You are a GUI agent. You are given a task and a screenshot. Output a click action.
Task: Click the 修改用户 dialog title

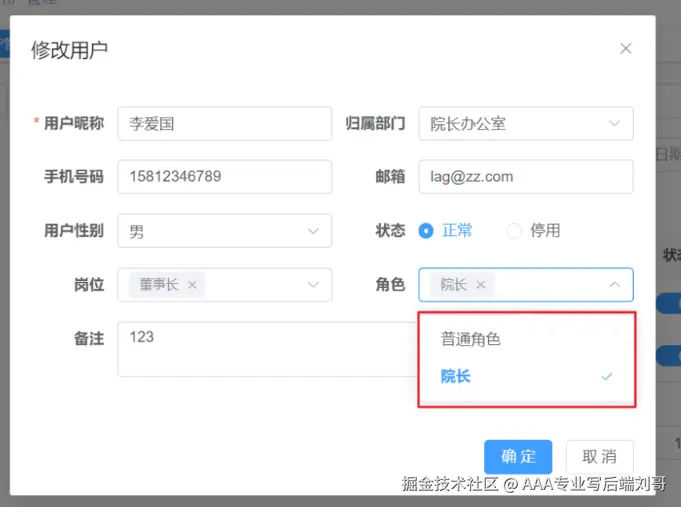click(69, 50)
